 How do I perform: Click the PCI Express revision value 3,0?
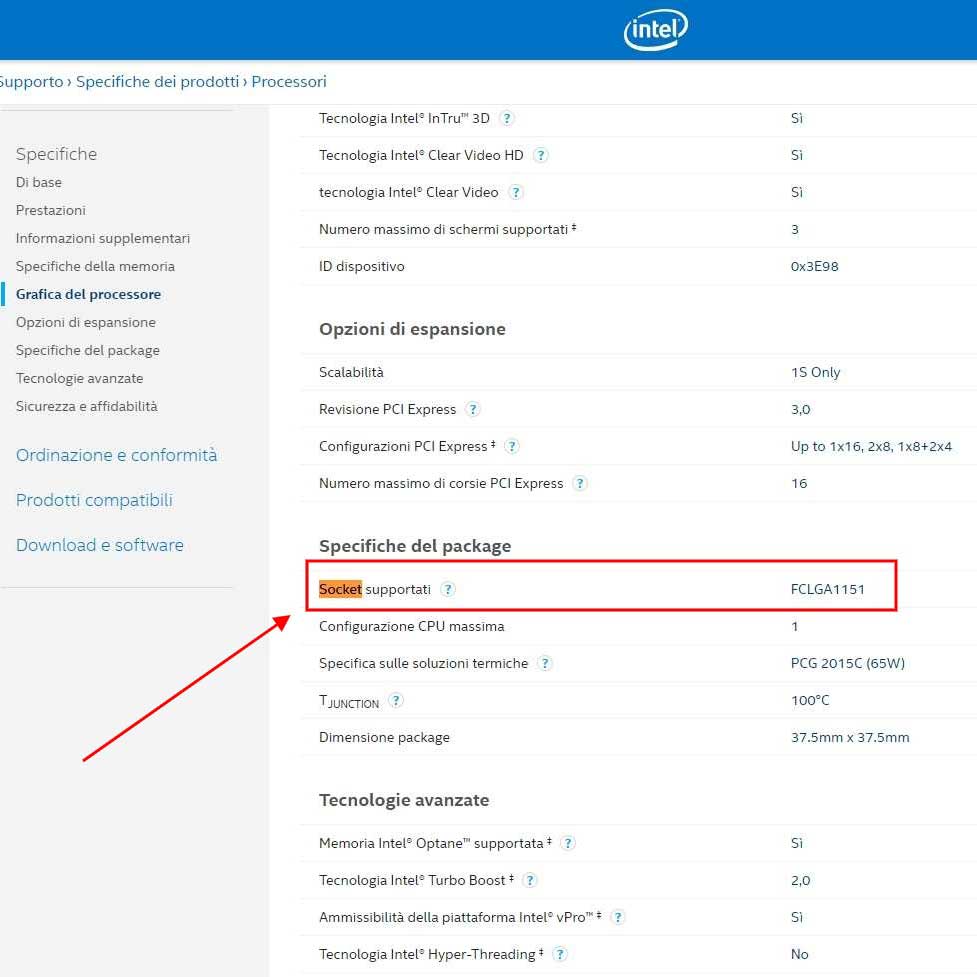tap(800, 409)
